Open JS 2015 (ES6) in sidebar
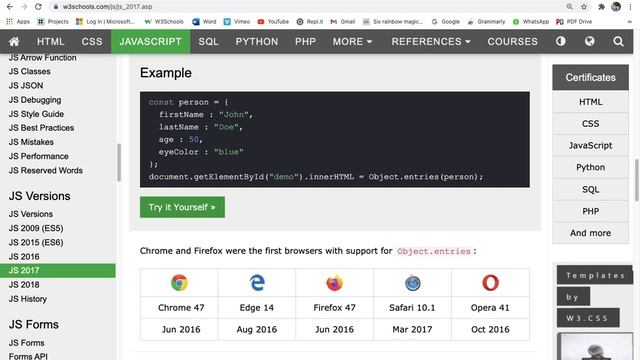 click(36, 242)
